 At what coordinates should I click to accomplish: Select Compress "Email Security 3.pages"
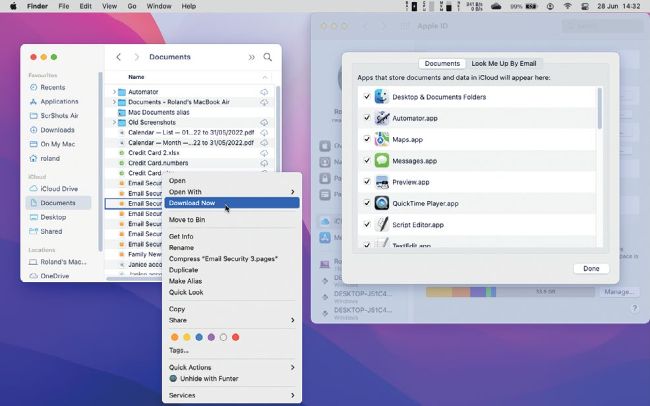[x=232, y=259]
